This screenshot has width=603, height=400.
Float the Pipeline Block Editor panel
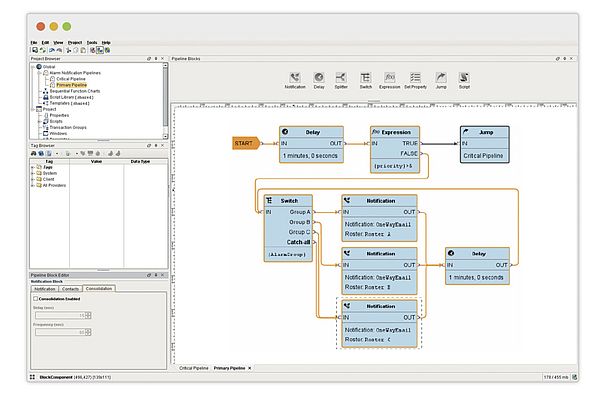[149, 275]
